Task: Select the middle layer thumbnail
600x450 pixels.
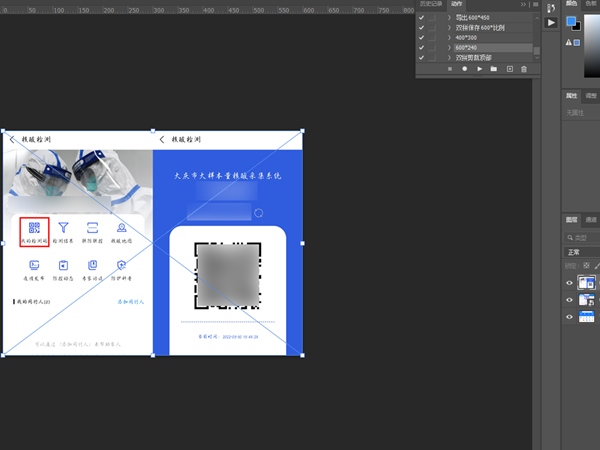Action: coord(586,300)
